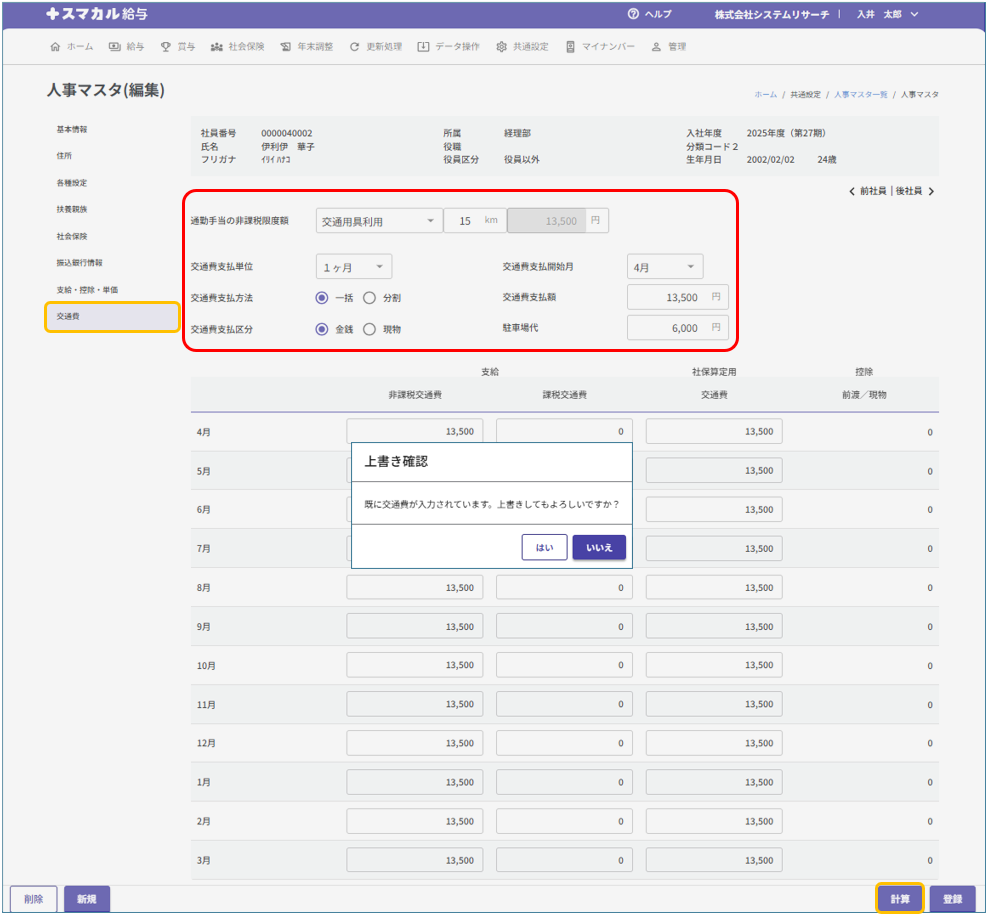This screenshot has width=988, height=915.
Task: Click the Home icon in navigation bar
Action: click(55, 47)
